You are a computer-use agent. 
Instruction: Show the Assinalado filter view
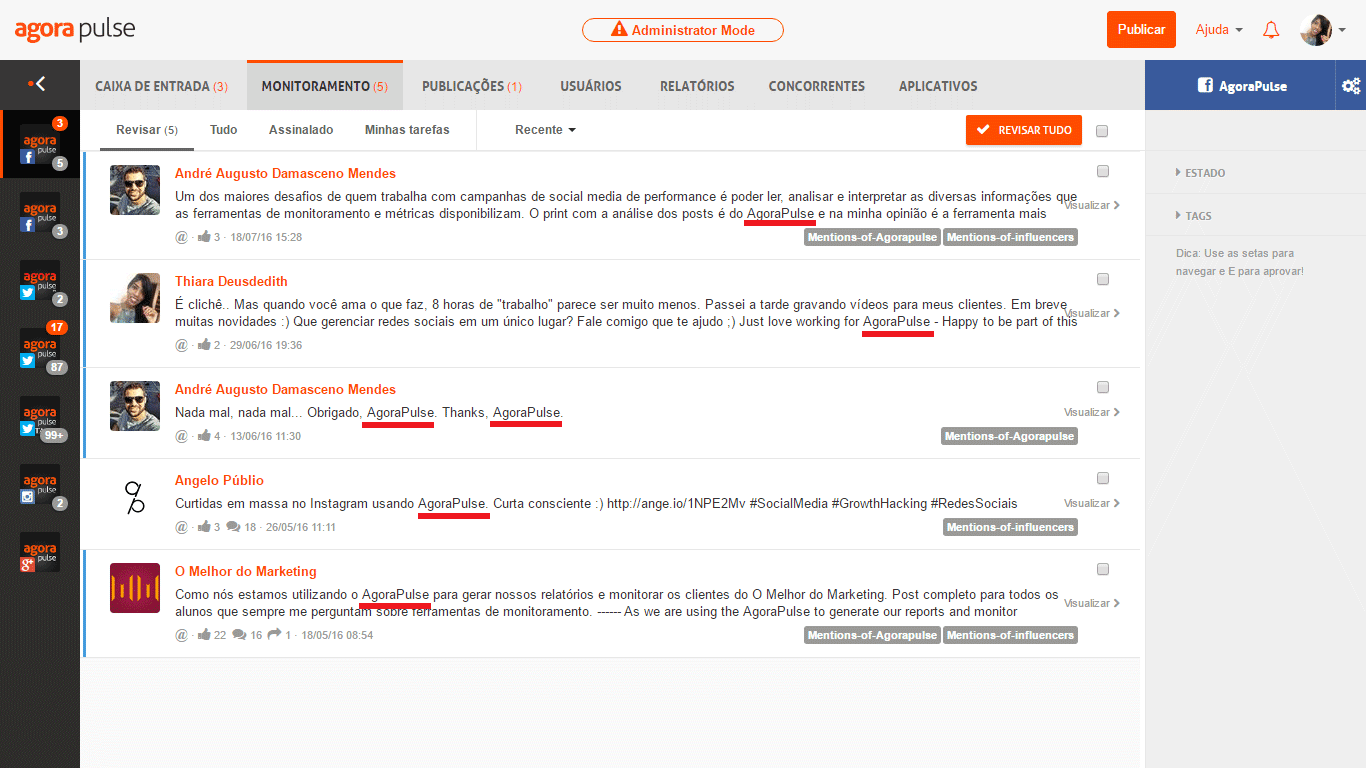(x=301, y=130)
